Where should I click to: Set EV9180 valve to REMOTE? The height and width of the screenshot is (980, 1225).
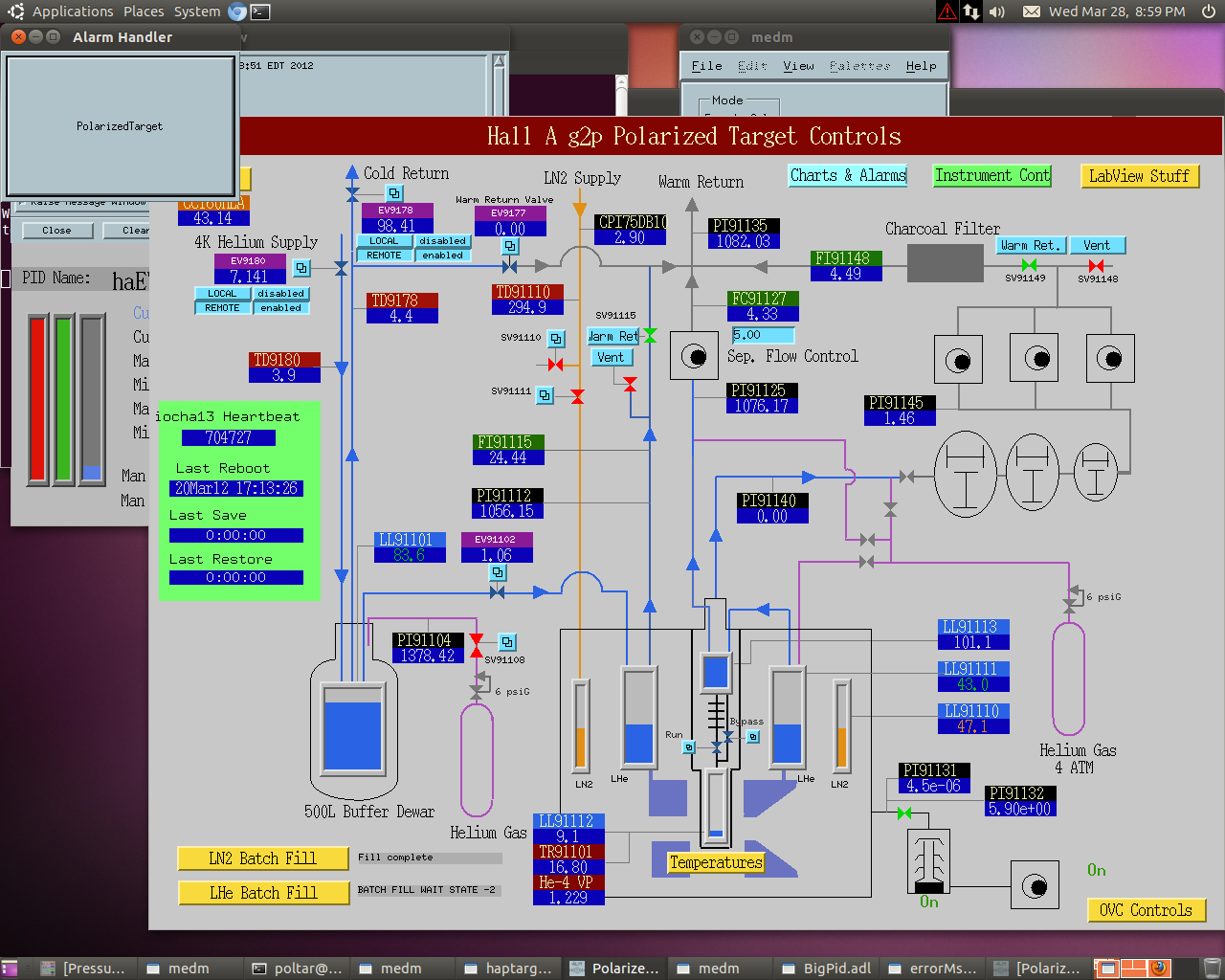222,308
